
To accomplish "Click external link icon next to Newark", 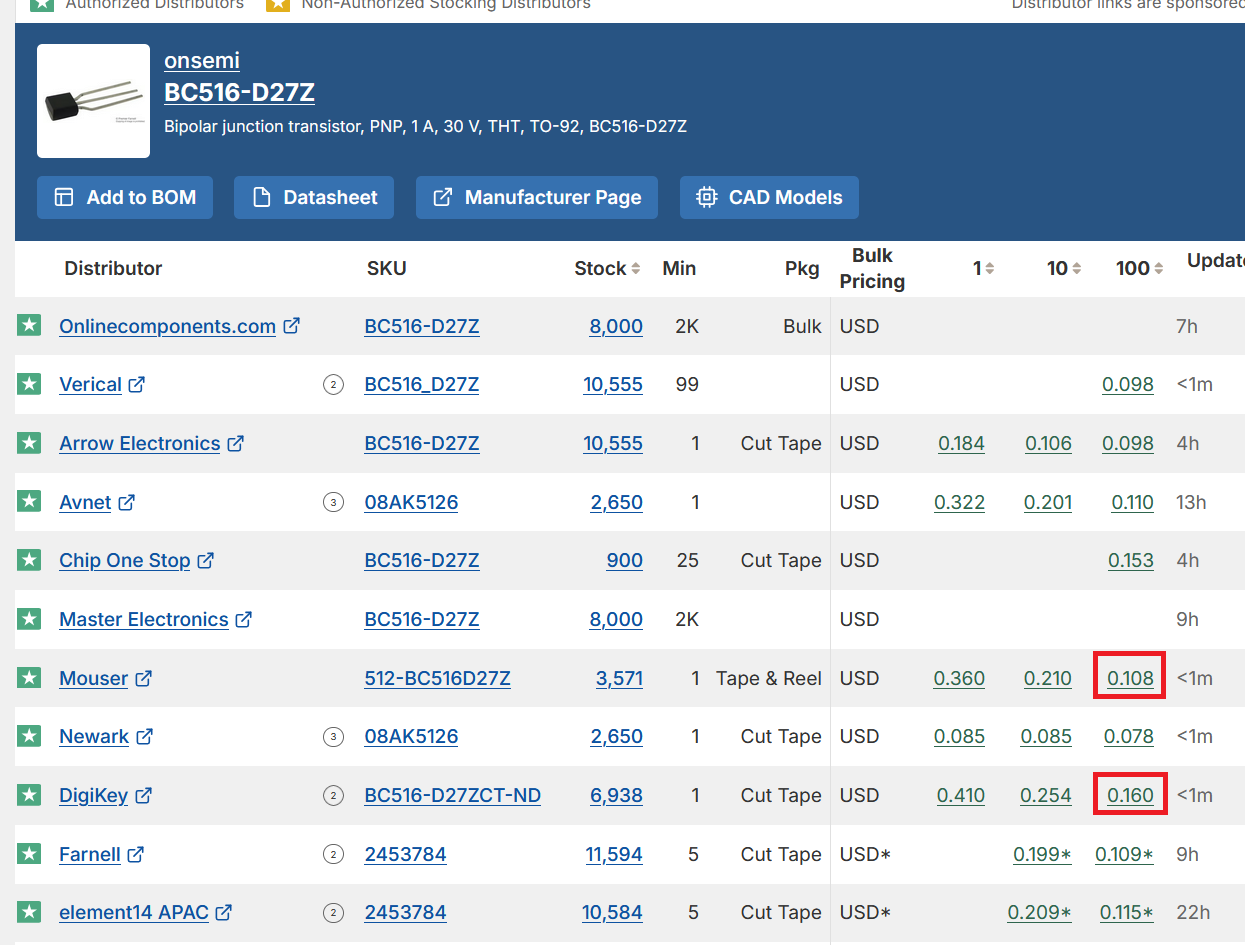I will point(144,736).
